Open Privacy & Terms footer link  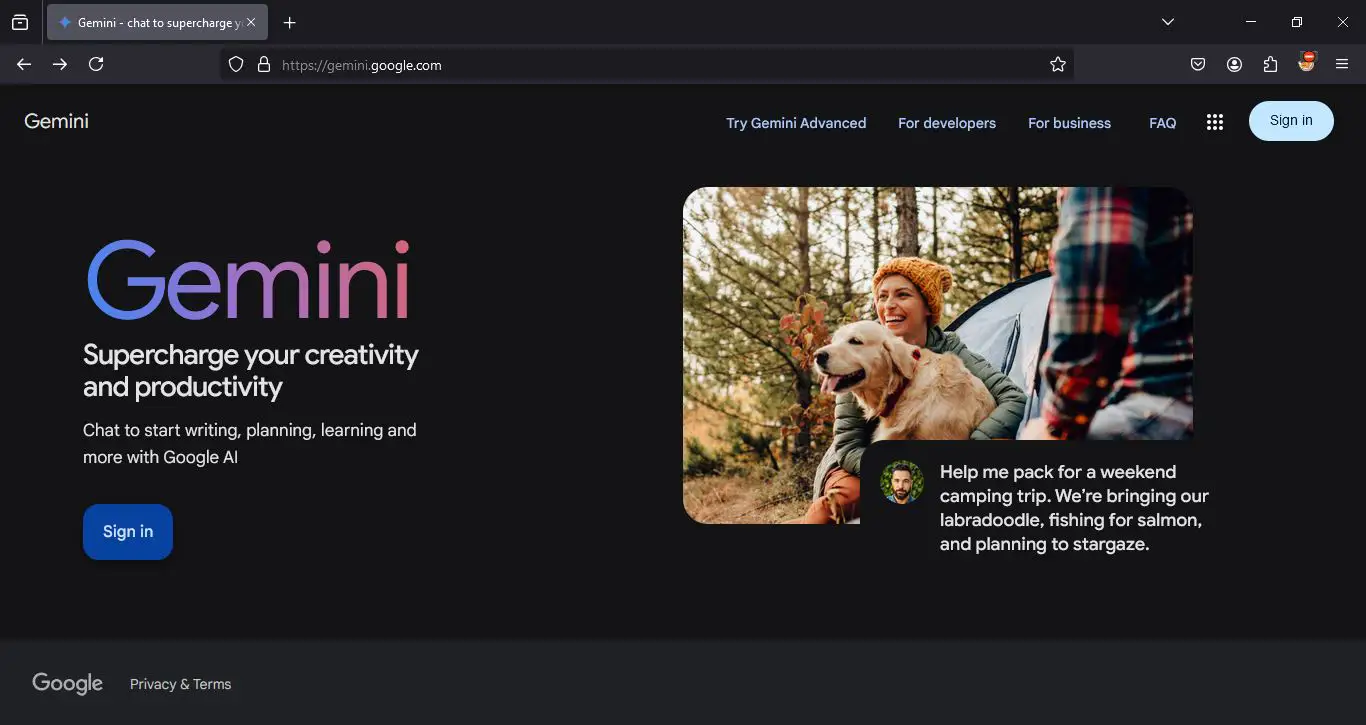click(x=180, y=684)
